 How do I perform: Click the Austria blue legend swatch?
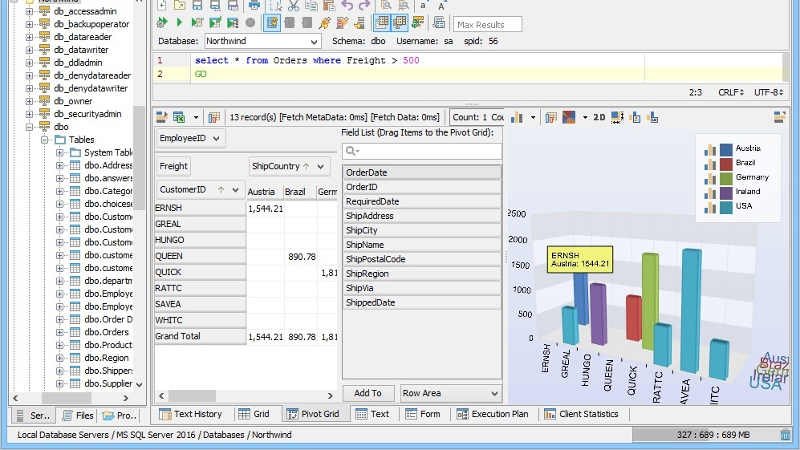point(726,149)
